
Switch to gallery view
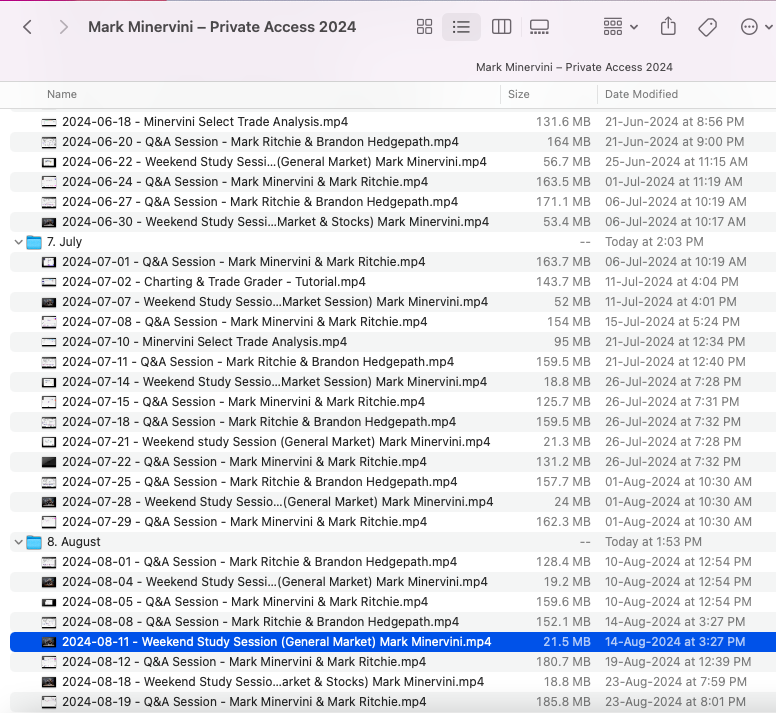coord(539,27)
